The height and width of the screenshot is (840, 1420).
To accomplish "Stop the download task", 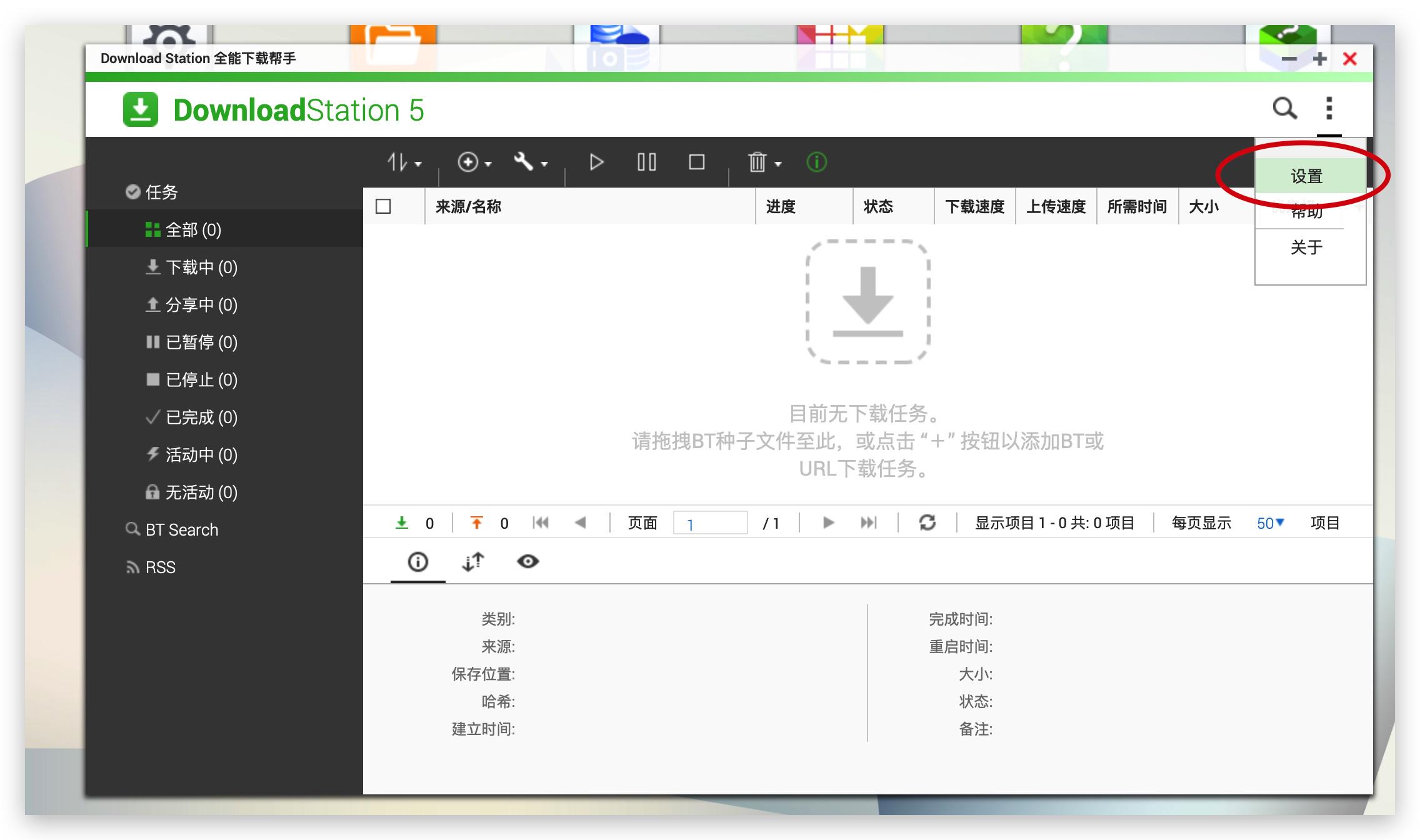I will click(x=696, y=162).
